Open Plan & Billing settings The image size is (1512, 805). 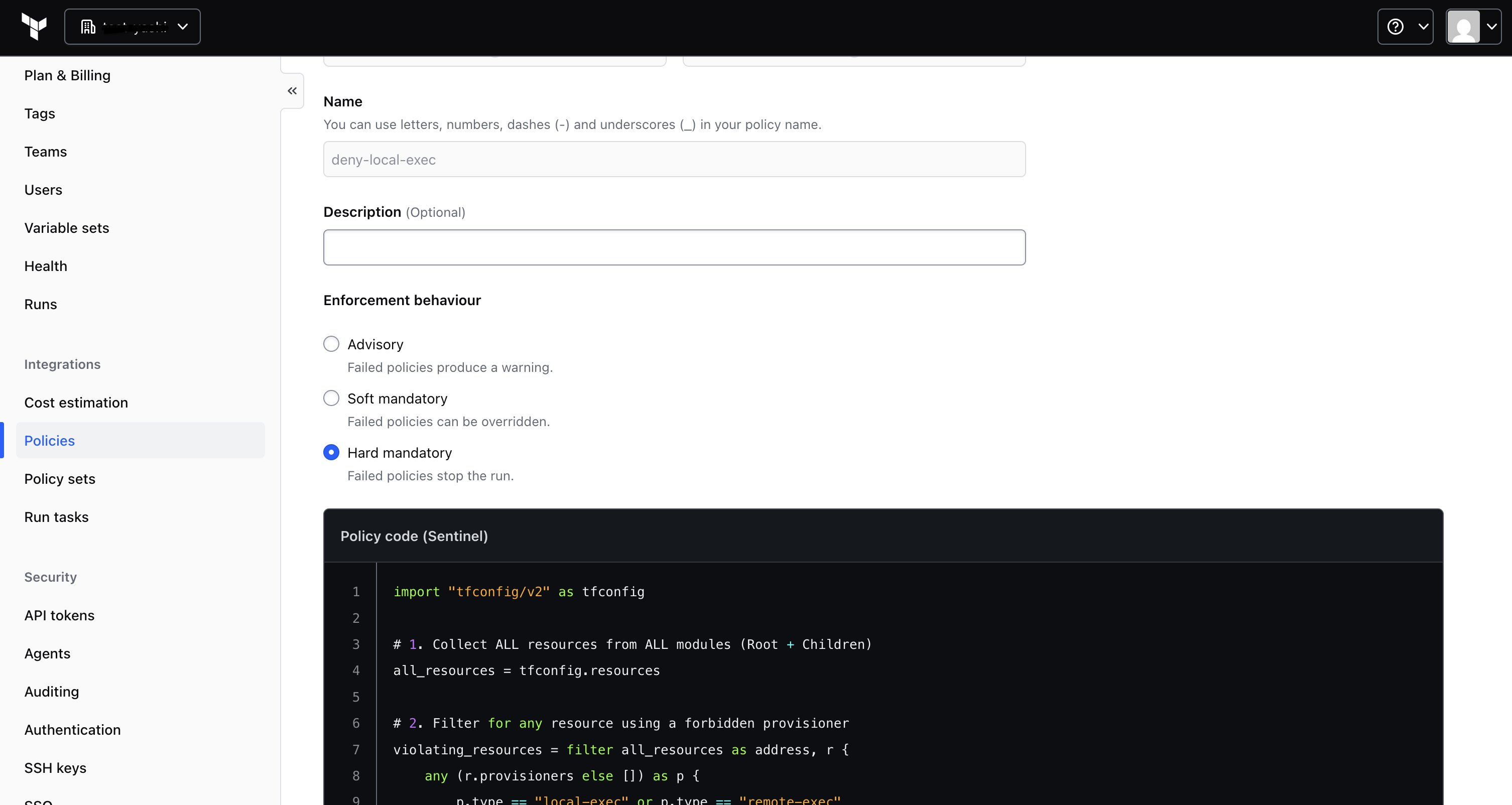tap(67, 75)
